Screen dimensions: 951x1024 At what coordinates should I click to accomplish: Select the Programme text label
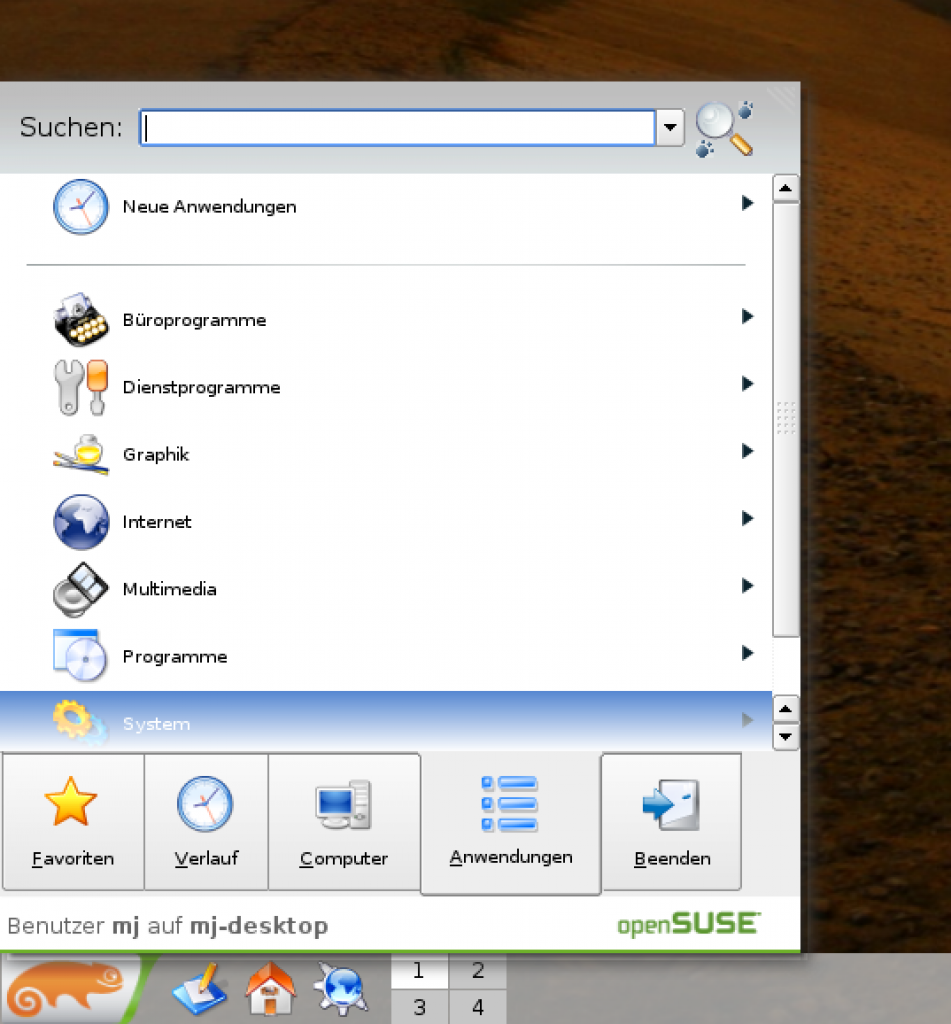175,656
